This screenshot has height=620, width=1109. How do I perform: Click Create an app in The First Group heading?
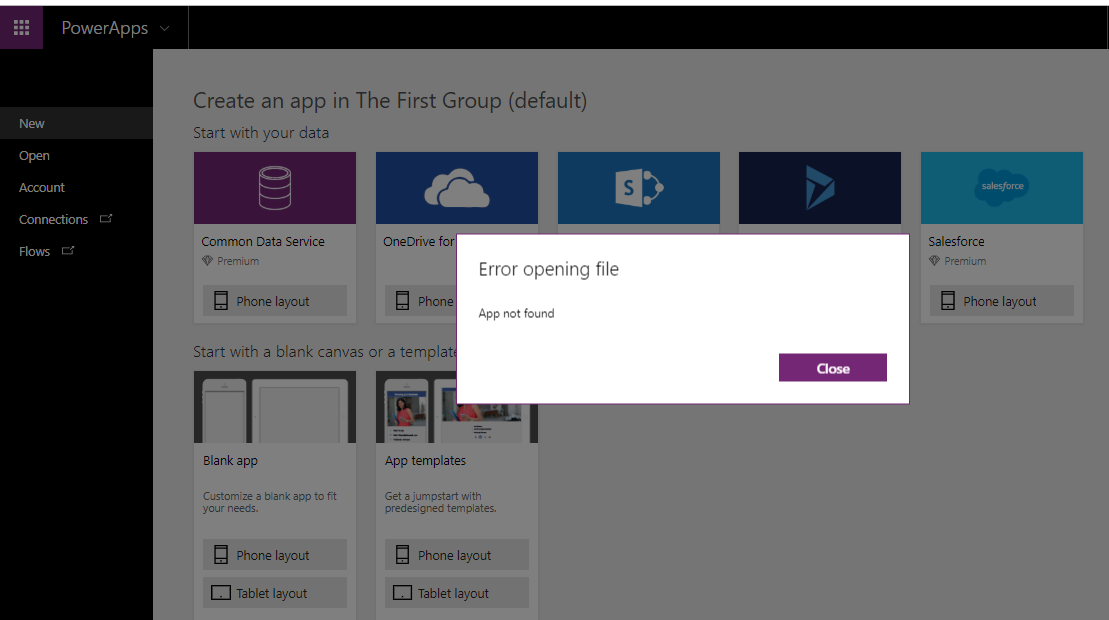[x=390, y=101]
